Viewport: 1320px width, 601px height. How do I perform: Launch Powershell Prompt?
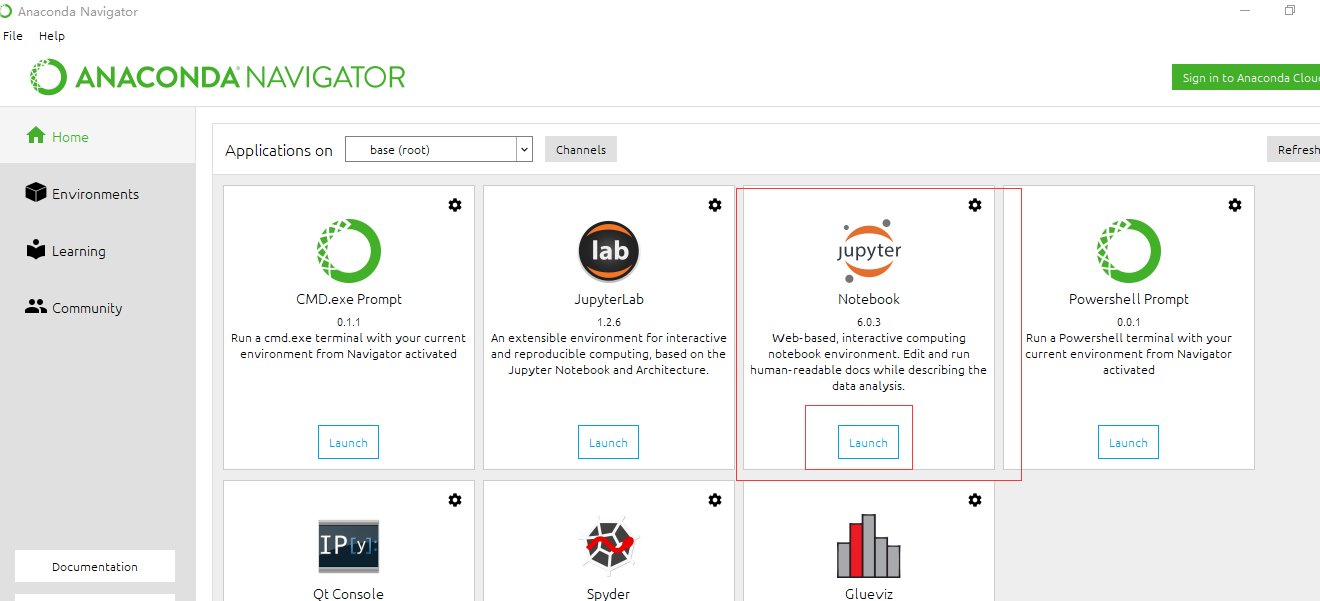click(1128, 442)
